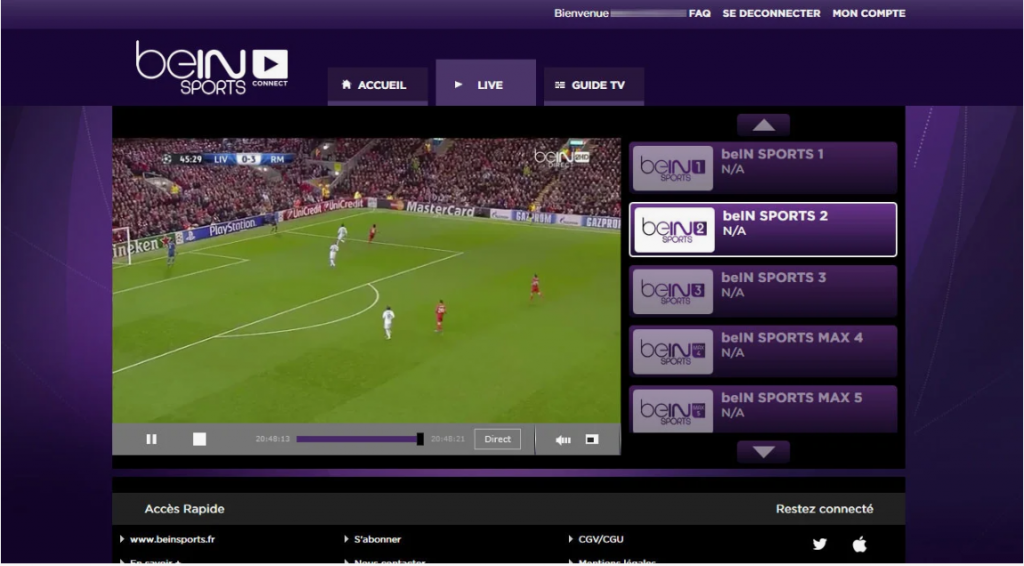Image resolution: width=1024 pixels, height=566 pixels.
Task: Click the beIN SPORTS Connect logo
Action: pos(212,68)
